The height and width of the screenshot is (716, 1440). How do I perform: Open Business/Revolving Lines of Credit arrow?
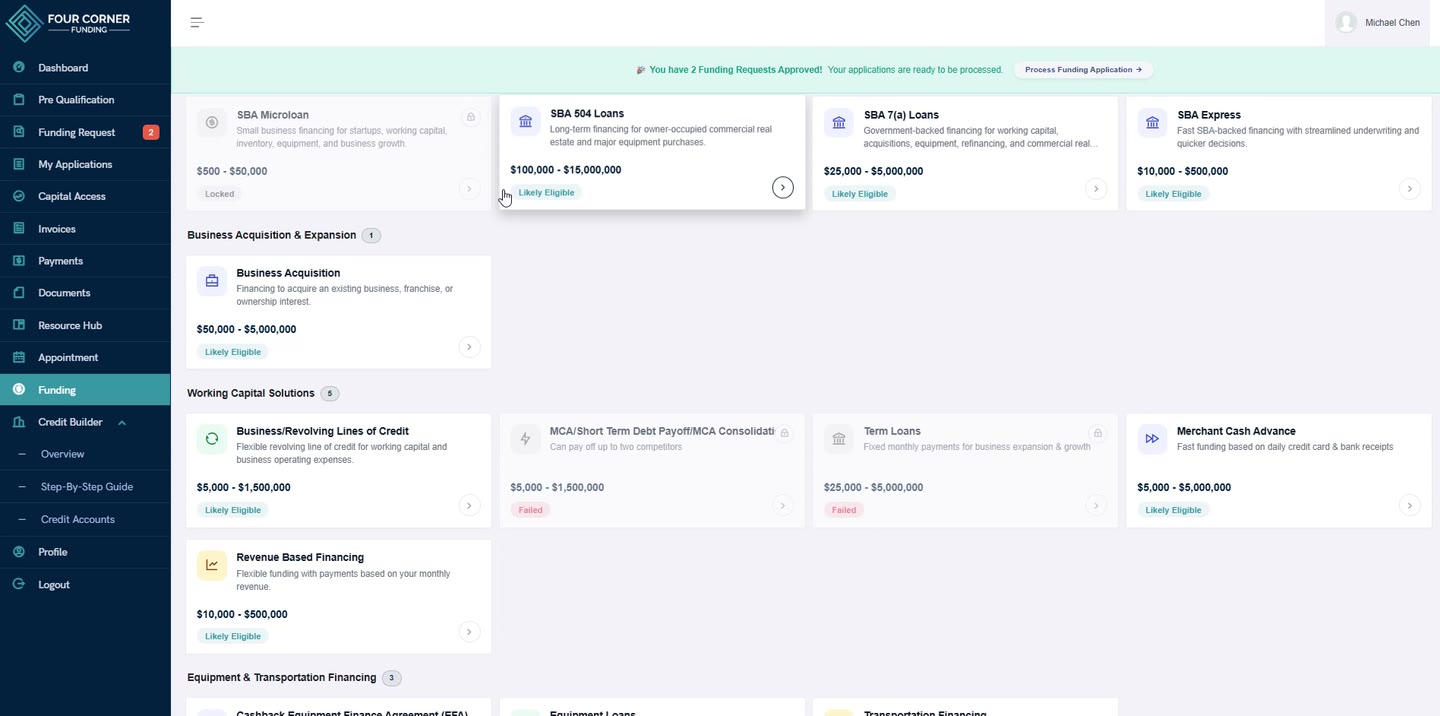[x=469, y=505]
